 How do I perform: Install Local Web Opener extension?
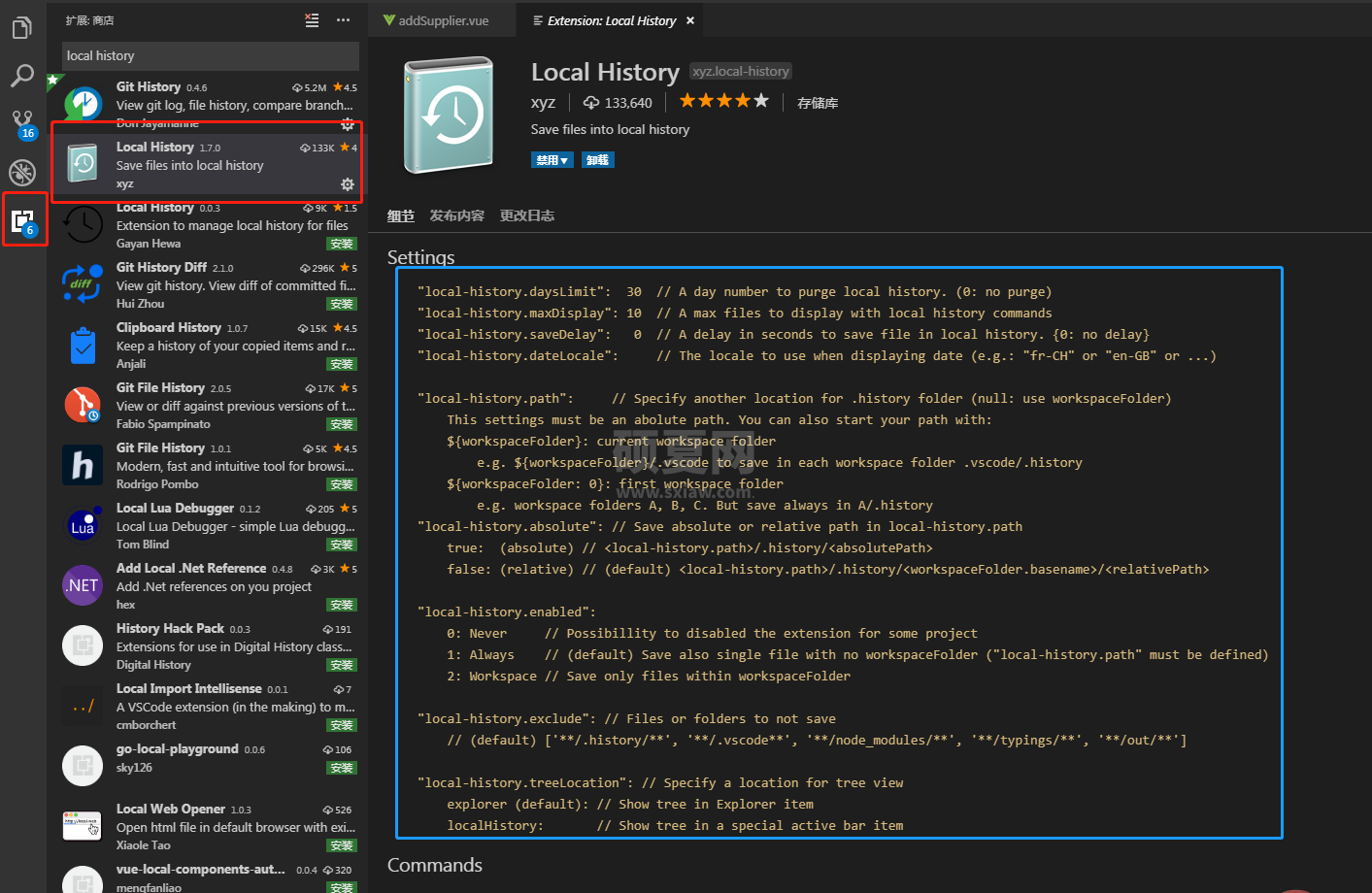342,845
